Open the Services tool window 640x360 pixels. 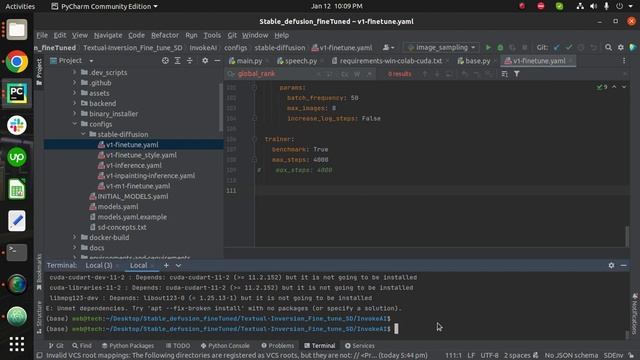coord(360,345)
